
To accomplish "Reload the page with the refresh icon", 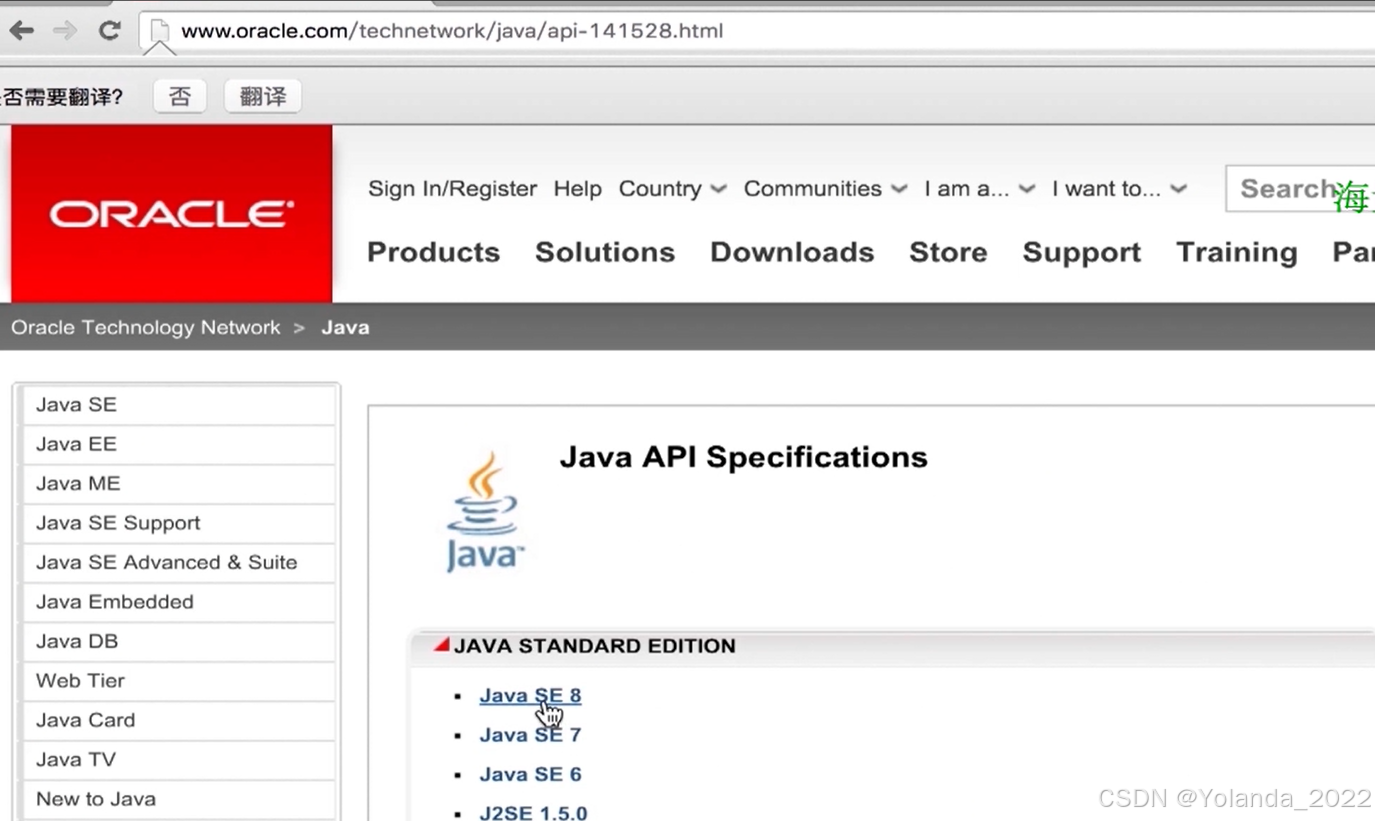I will [x=109, y=31].
